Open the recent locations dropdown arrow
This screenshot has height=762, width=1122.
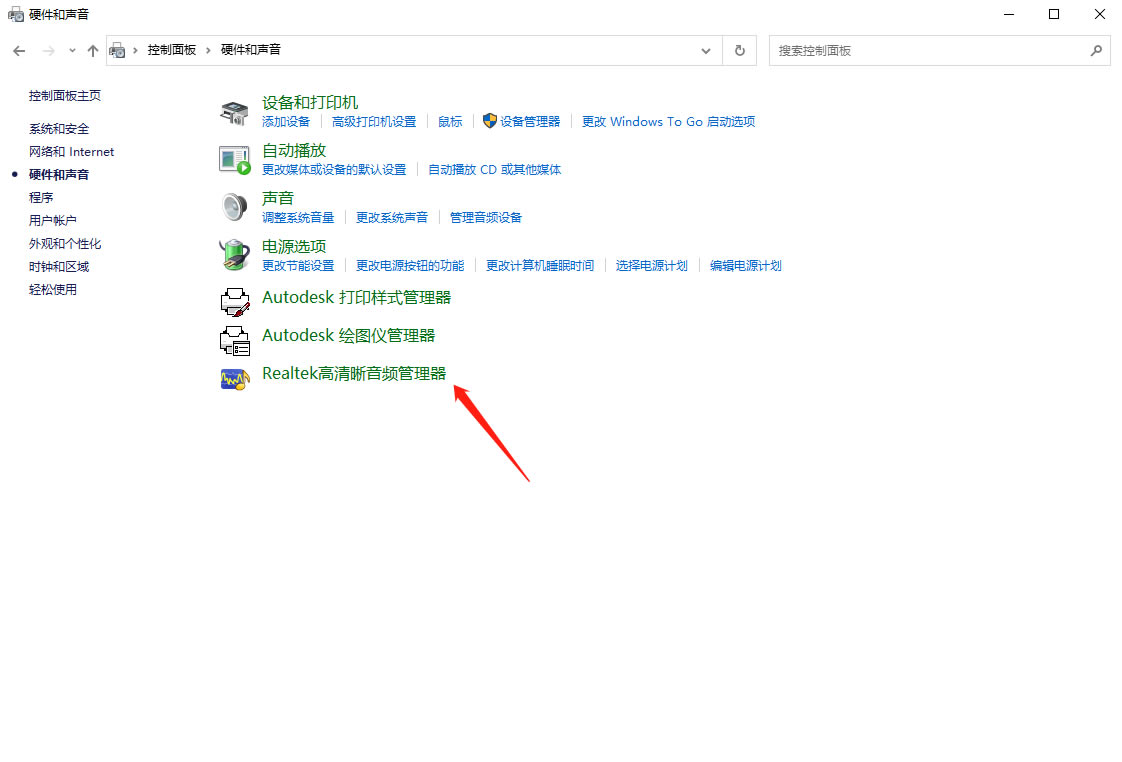(72, 50)
